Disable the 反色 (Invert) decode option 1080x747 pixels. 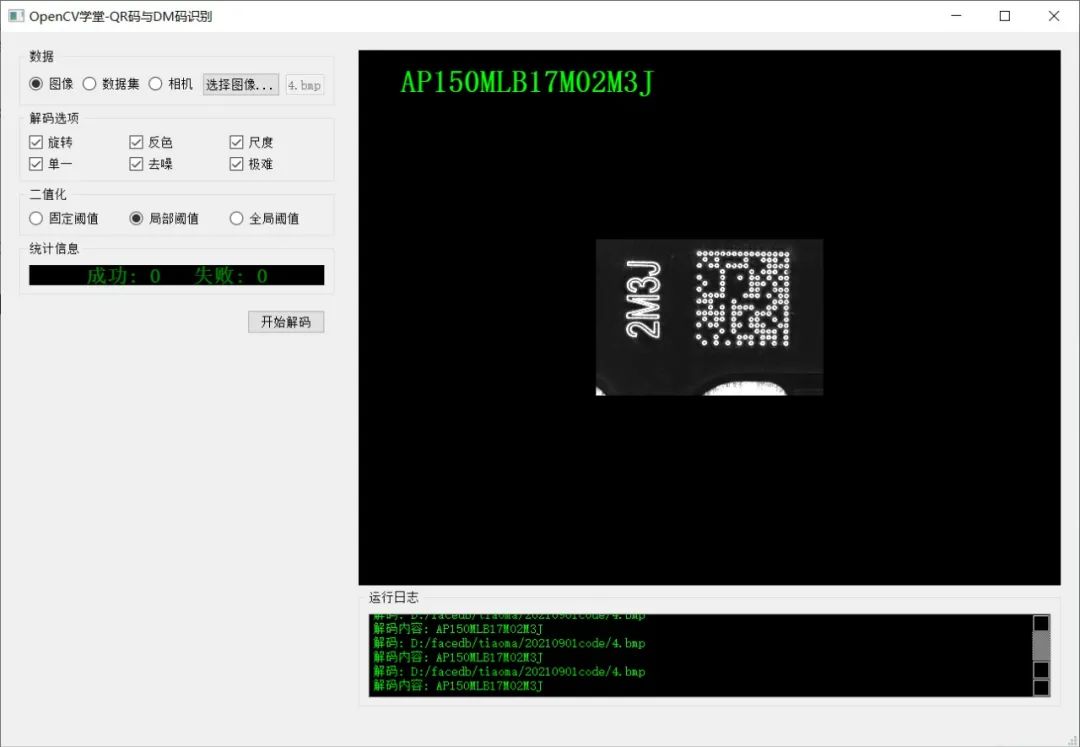tap(136, 141)
